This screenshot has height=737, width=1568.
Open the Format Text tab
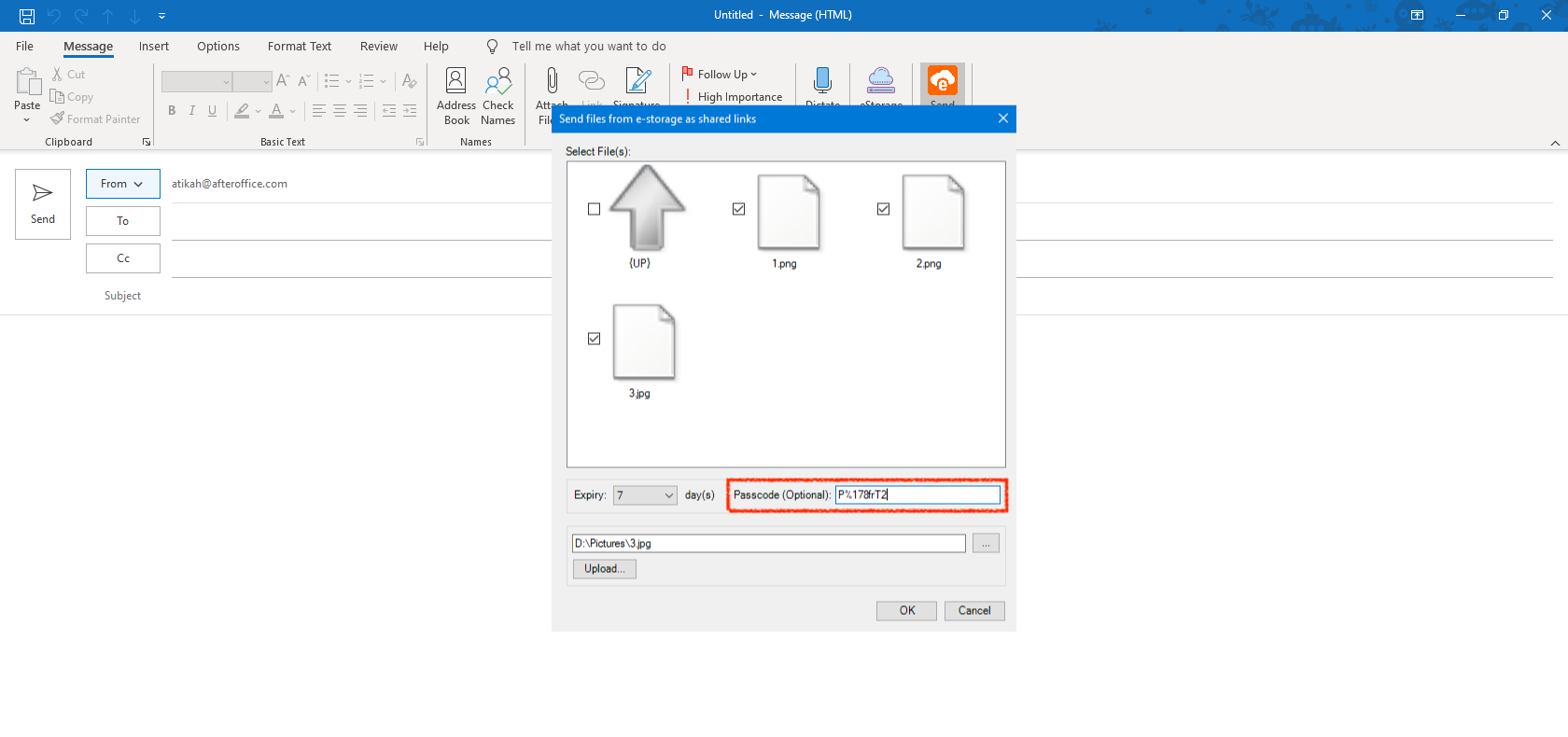299,47
